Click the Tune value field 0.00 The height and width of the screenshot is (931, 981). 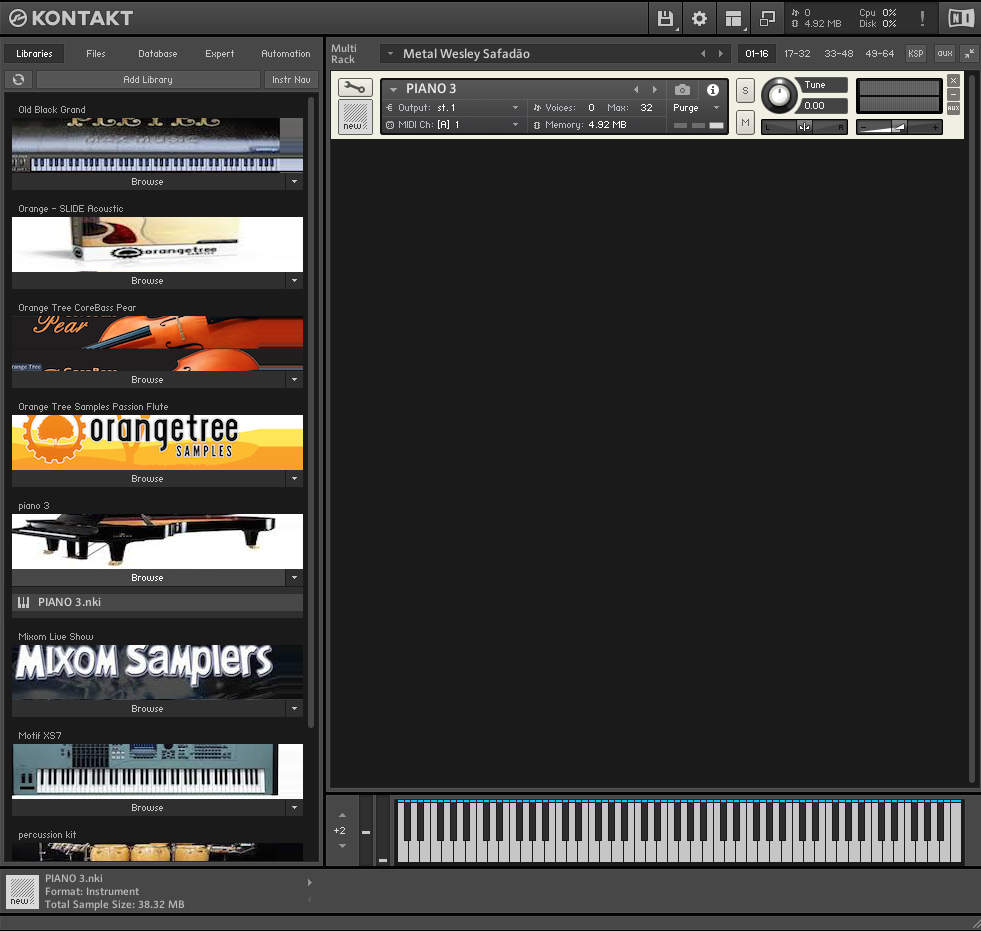click(x=823, y=106)
